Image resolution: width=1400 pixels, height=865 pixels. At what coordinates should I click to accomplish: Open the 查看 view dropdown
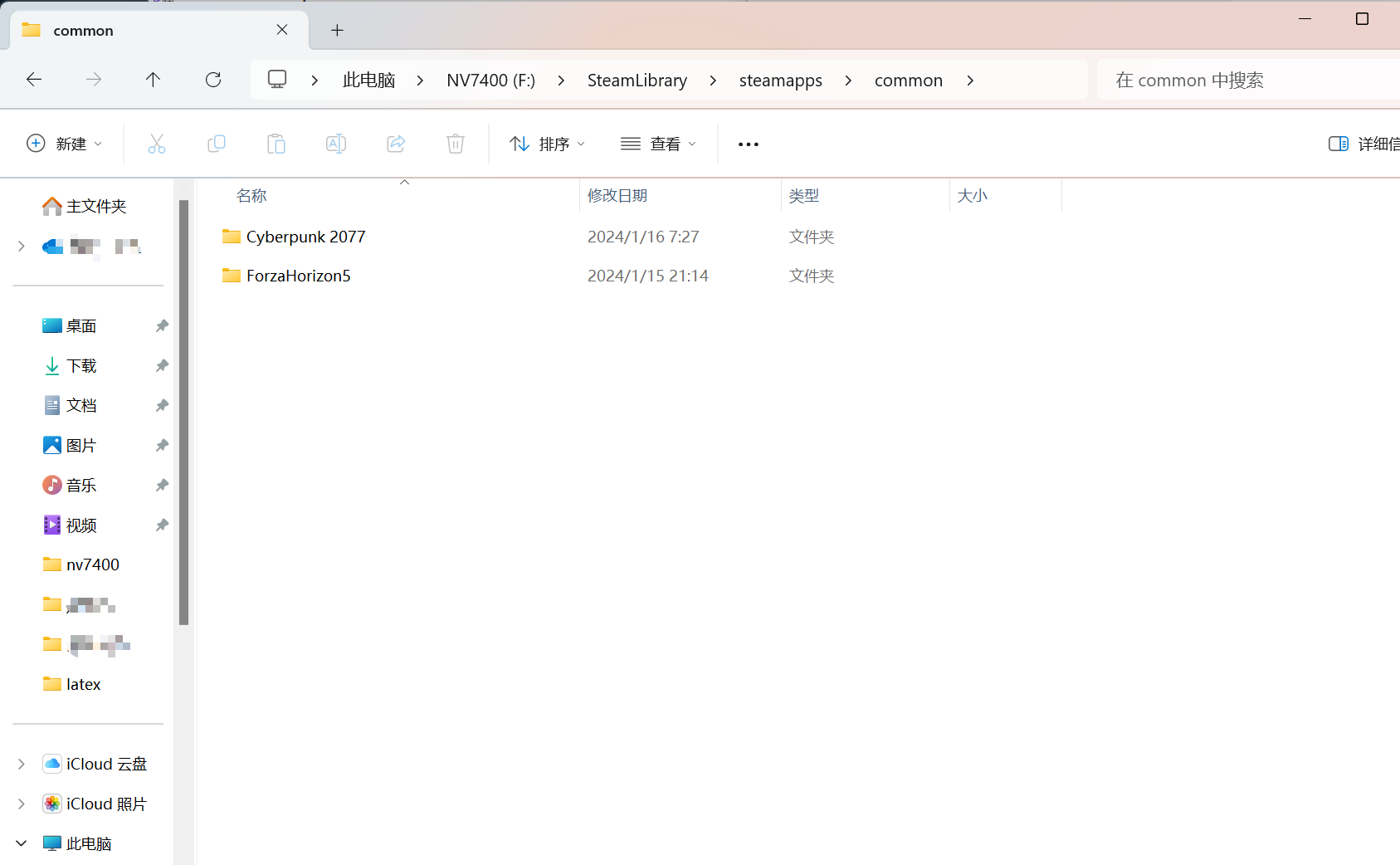click(x=658, y=144)
